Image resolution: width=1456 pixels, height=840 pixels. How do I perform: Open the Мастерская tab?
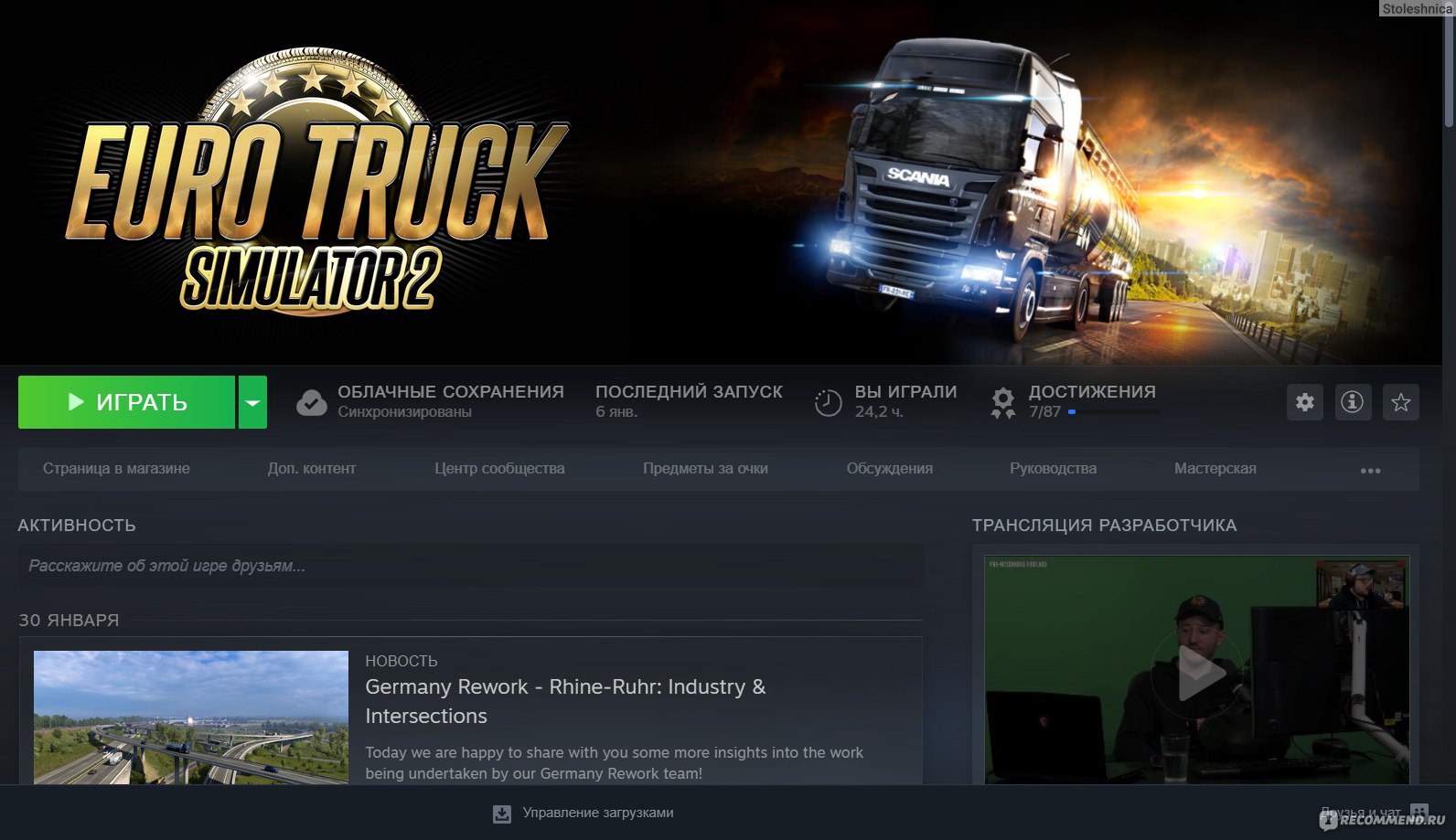pos(1215,468)
